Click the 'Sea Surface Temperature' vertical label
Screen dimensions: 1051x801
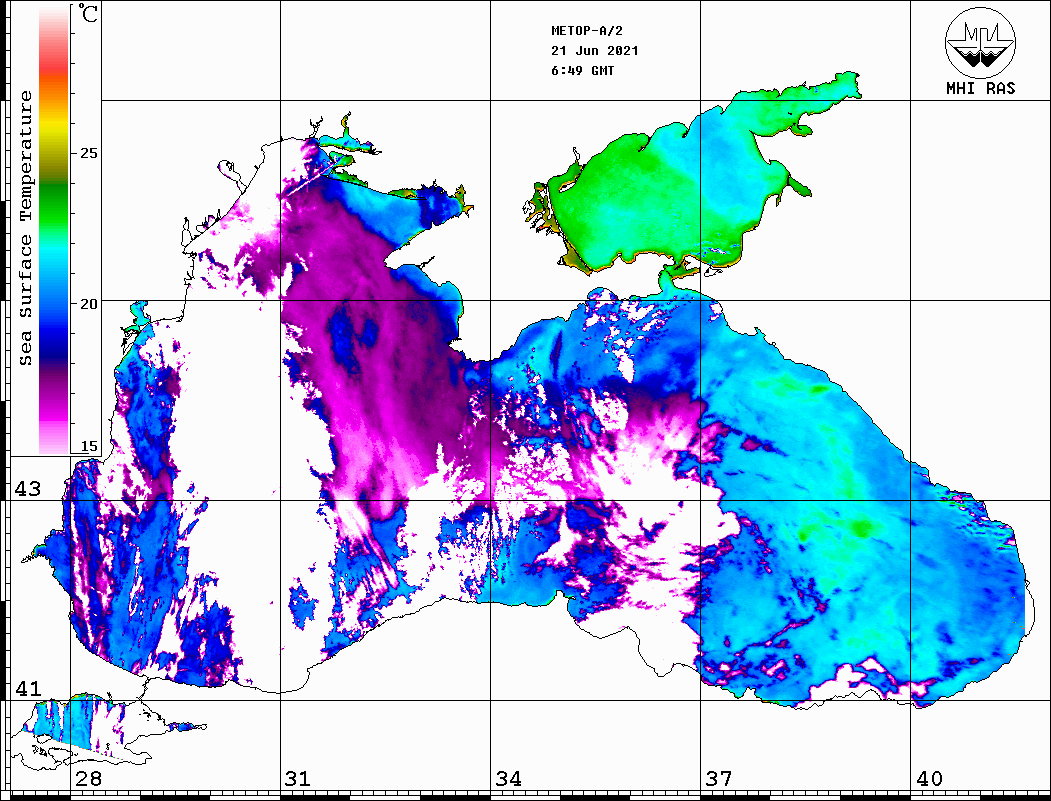[25, 228]
